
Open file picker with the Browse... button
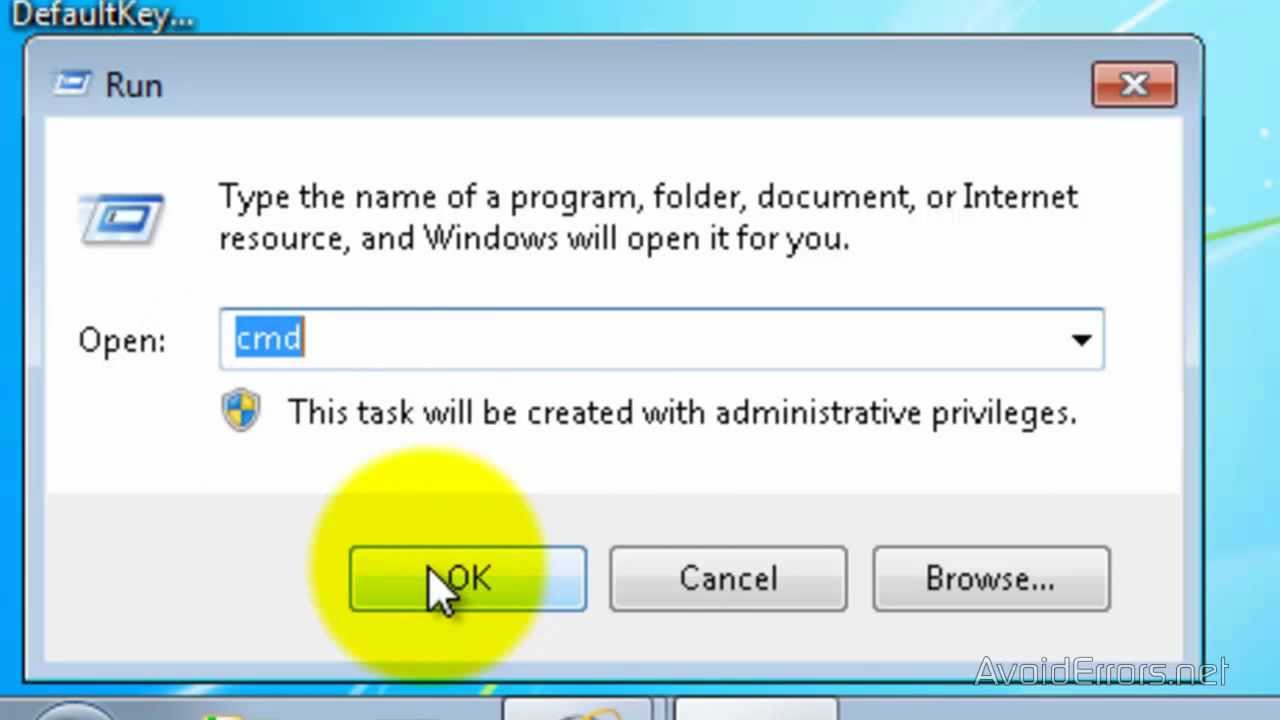coord(991,578)
